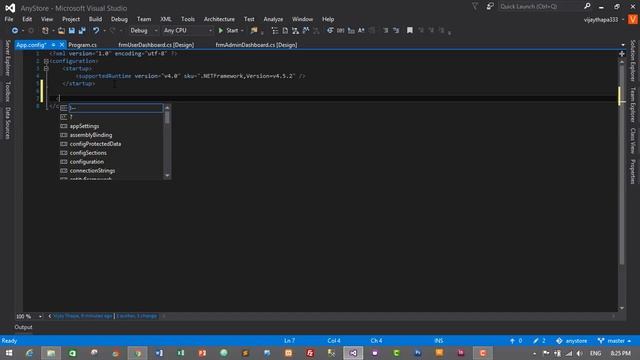The height and width of the screenshot is (360, 640).
Task: Switch to frmUserDashboard.cs [Design] tab
Action: pyautogui.click(x=156, y=45)
